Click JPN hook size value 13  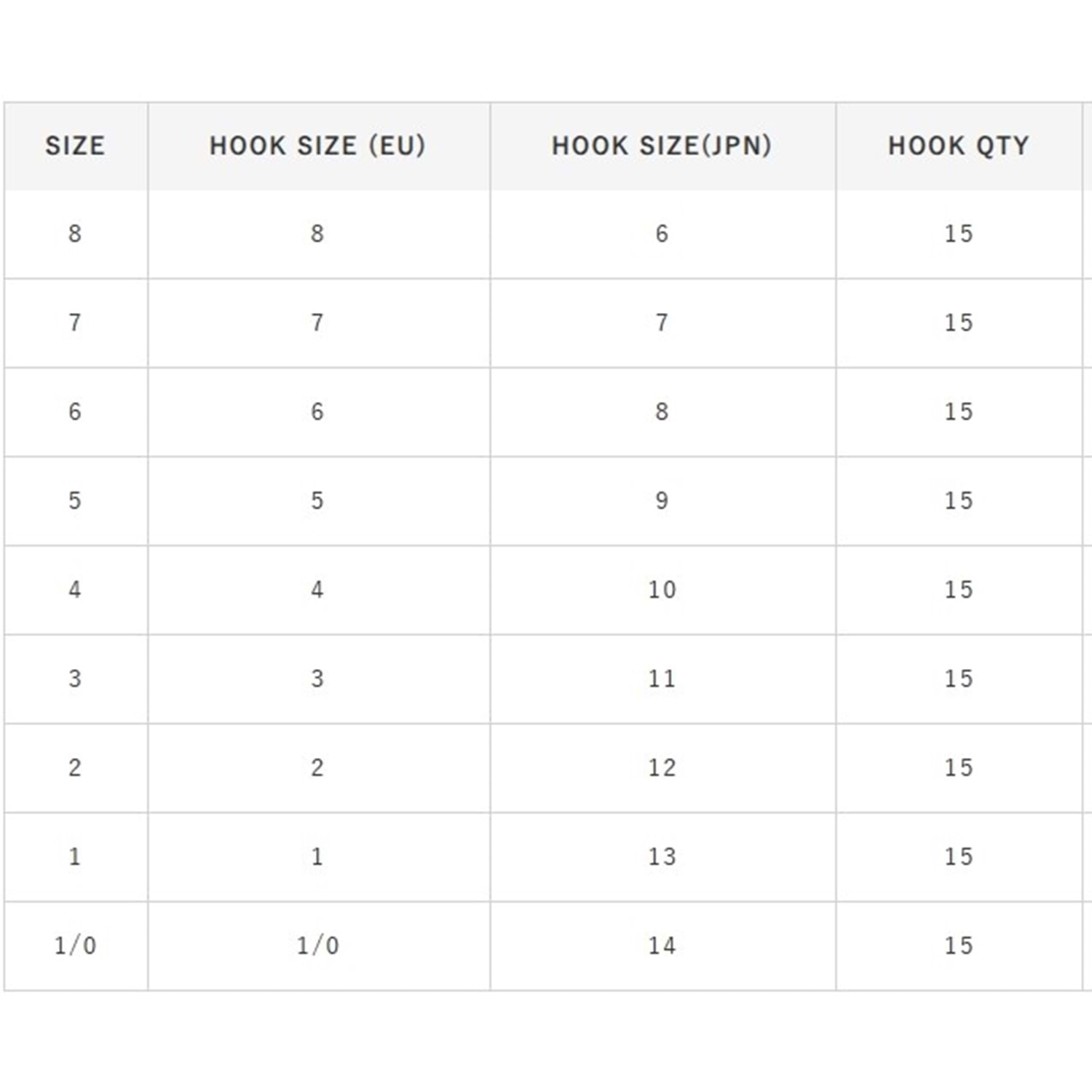click(662, 857)
